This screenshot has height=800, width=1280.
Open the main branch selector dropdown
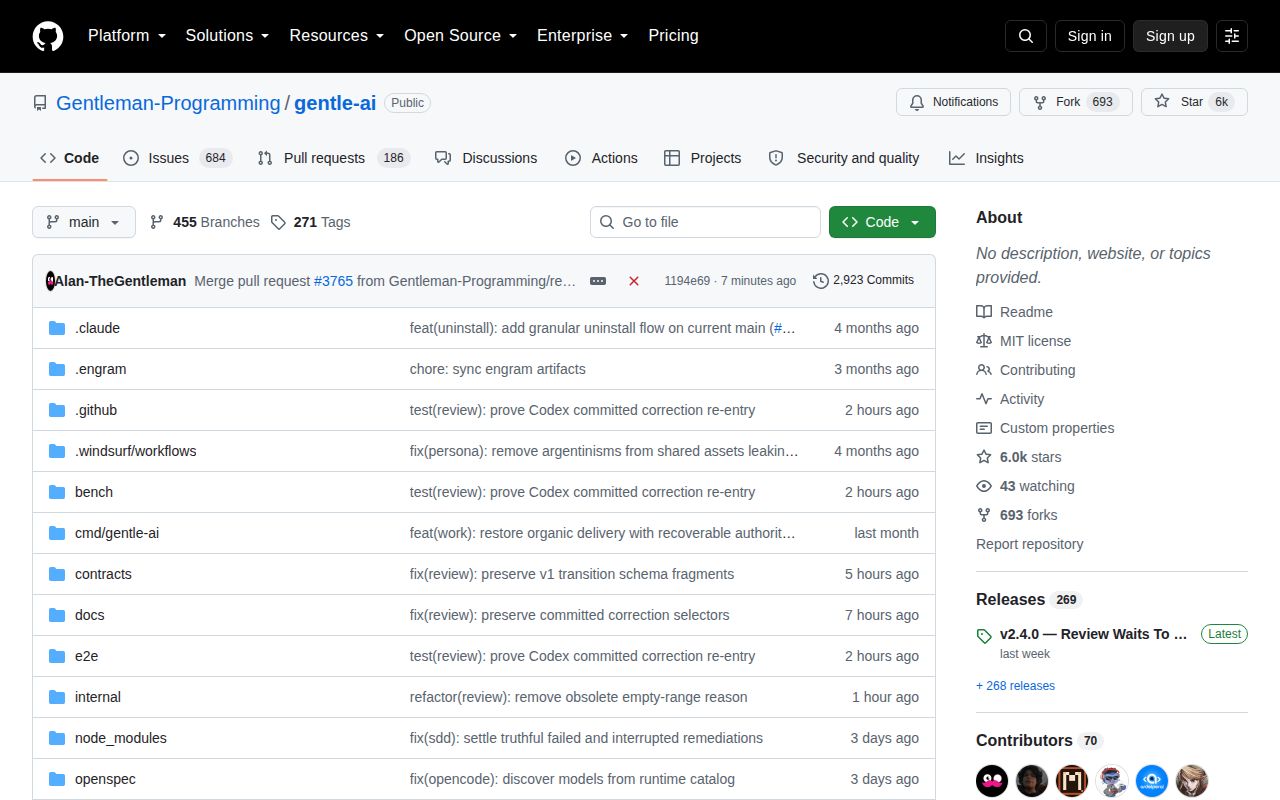(84, 222)
